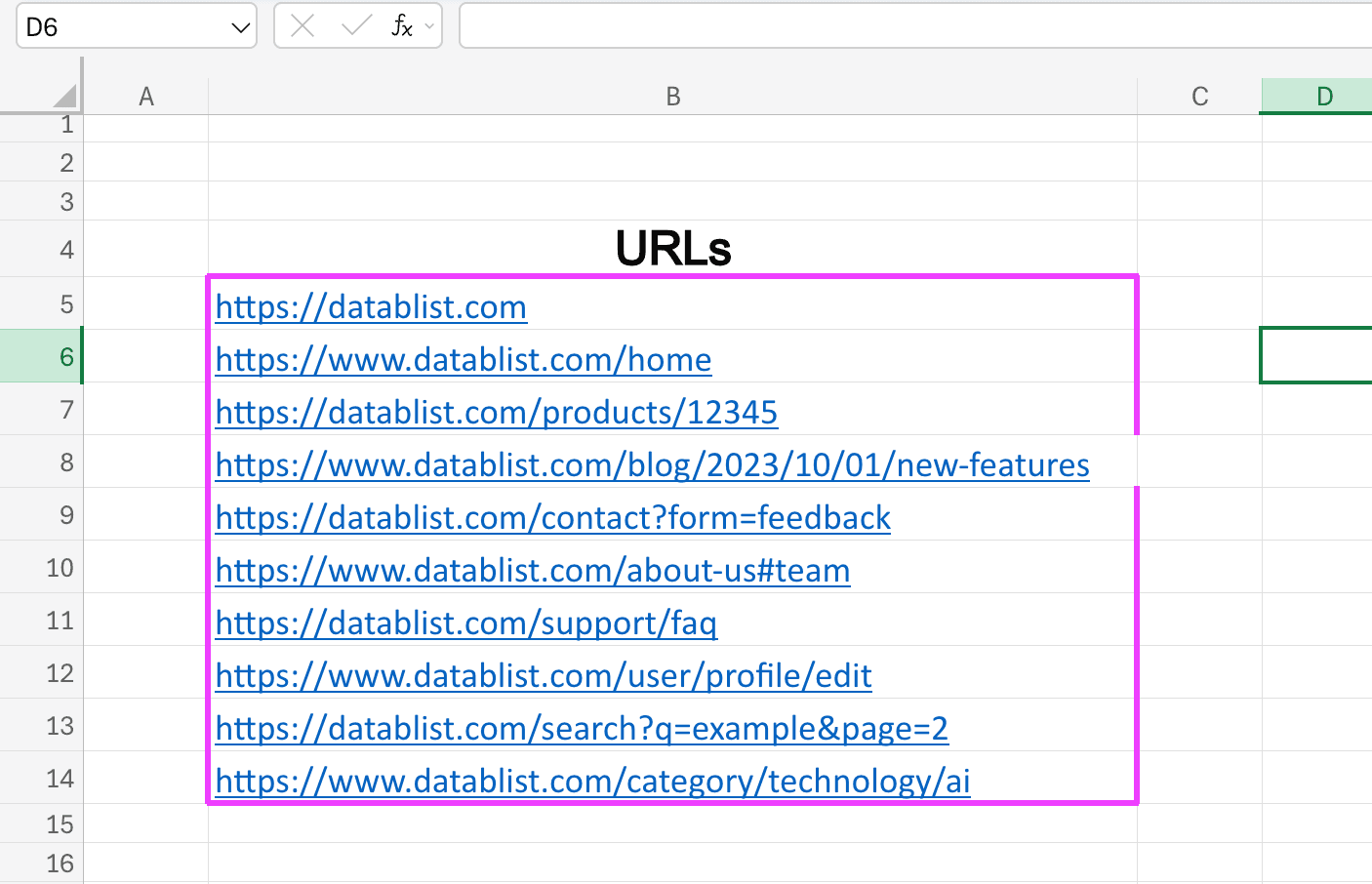Select column D header
Image resolution: width=1372 pixels, height=884 pixels.
1324,97
